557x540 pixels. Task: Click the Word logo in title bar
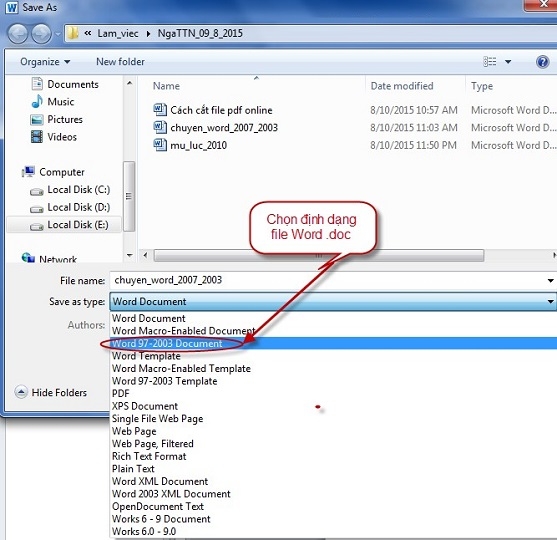12,7
